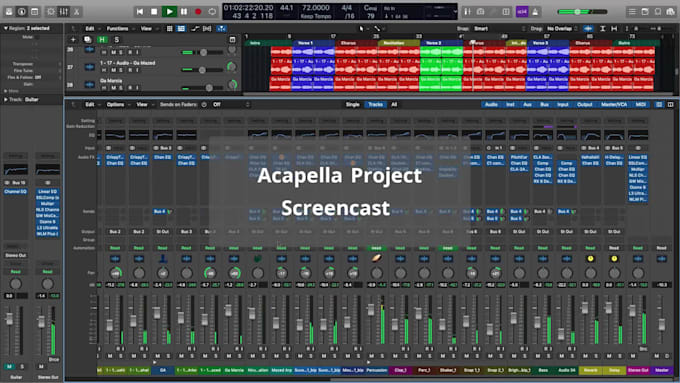Open the LCD display mode dropdown arrow
Image resolution: width=680 pixels, height=383 pixels.
[x=455, y=12]
